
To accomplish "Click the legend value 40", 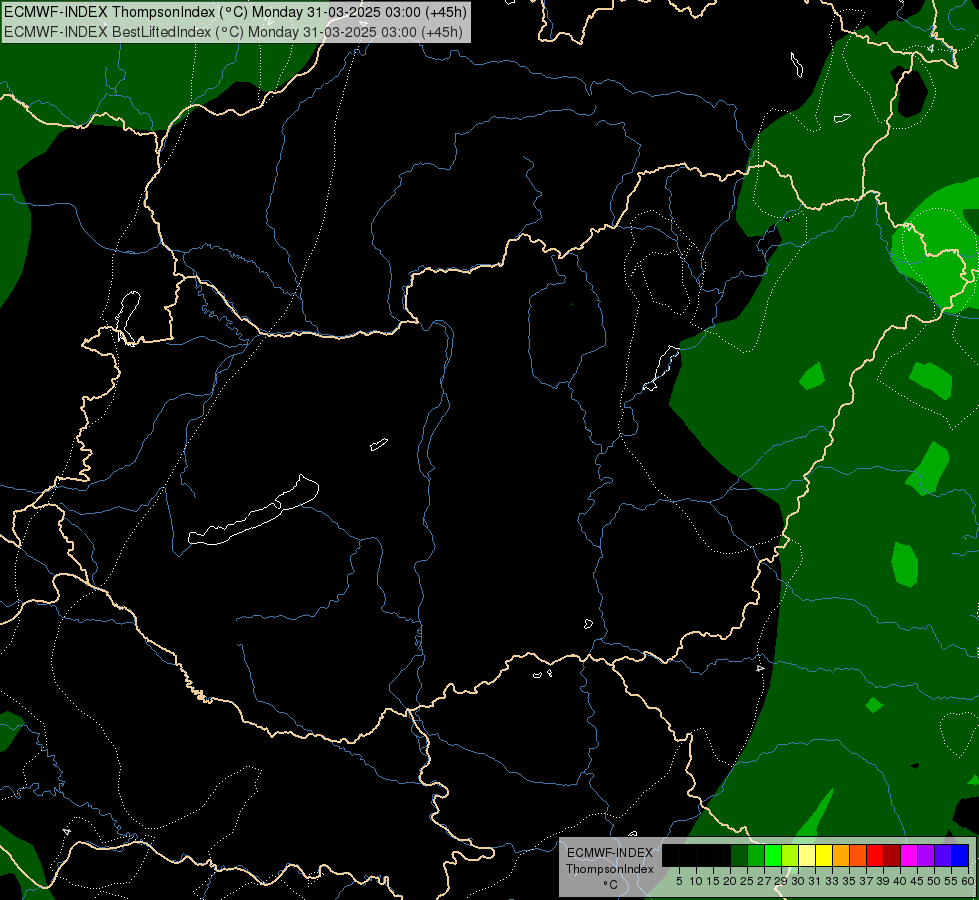I will [900, 881].
